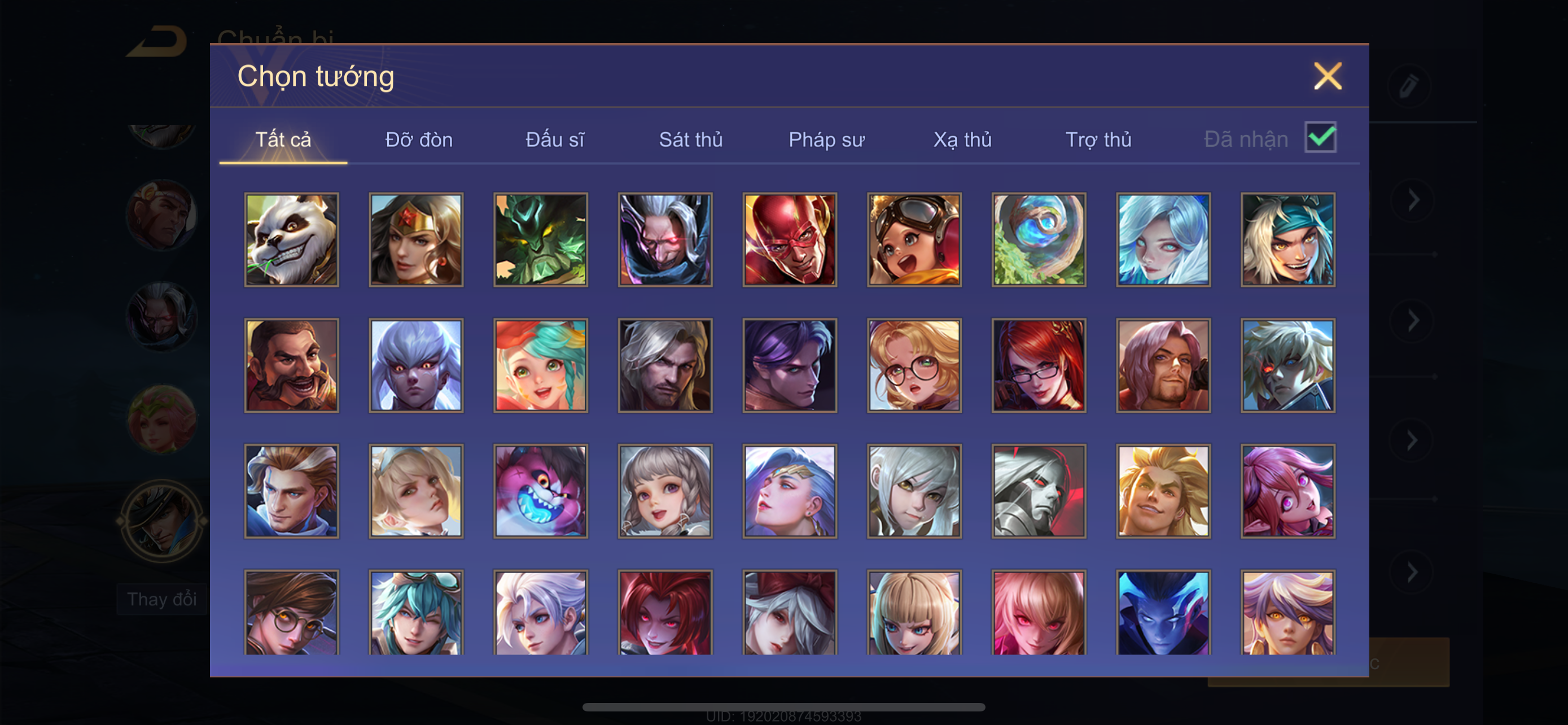Switch to the Đỡ đòn tab
This screenshot has height=725, width=1568.
click(419, 139)
